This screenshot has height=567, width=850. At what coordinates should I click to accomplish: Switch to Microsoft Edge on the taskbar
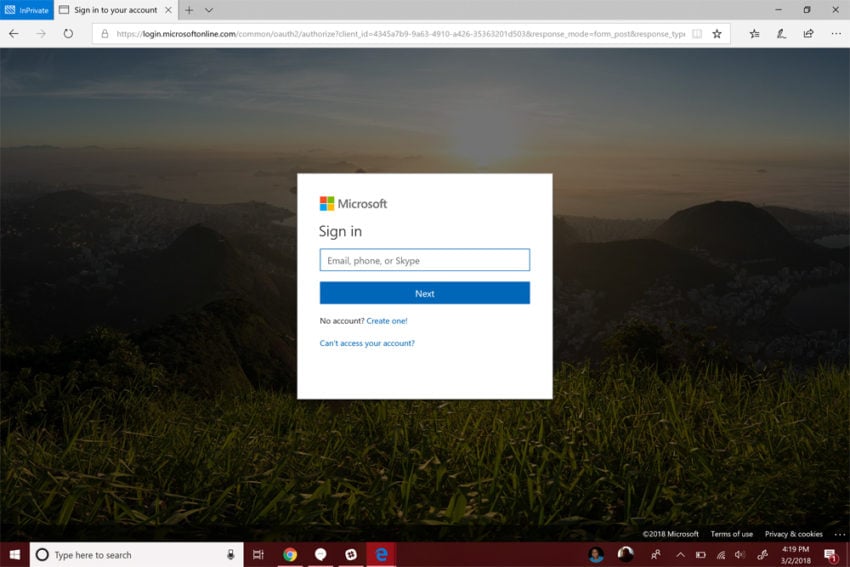(382, 555)
